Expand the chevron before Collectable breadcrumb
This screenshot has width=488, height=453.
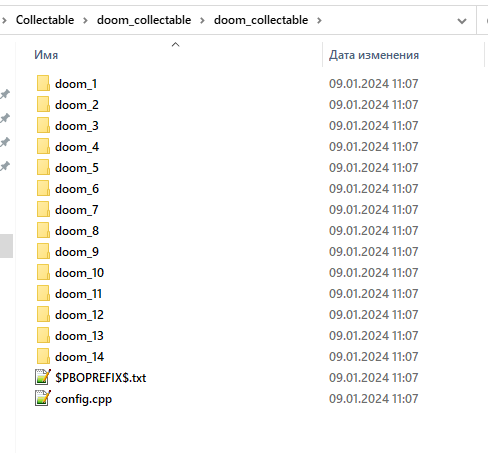[4, 21]
